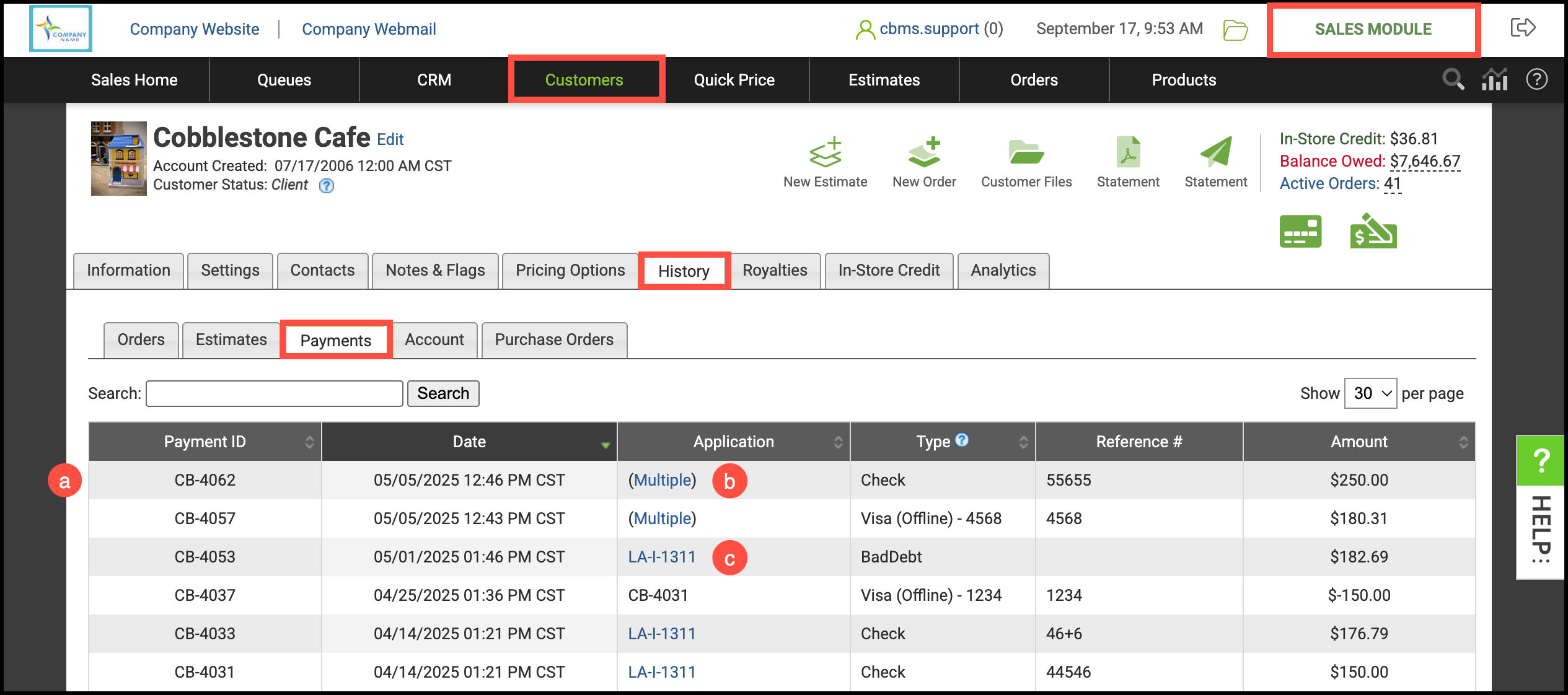The width and height of the screenshot is (1568, 695).
Task: Click into the payments Search text field
Action: [x=274, y=394]
